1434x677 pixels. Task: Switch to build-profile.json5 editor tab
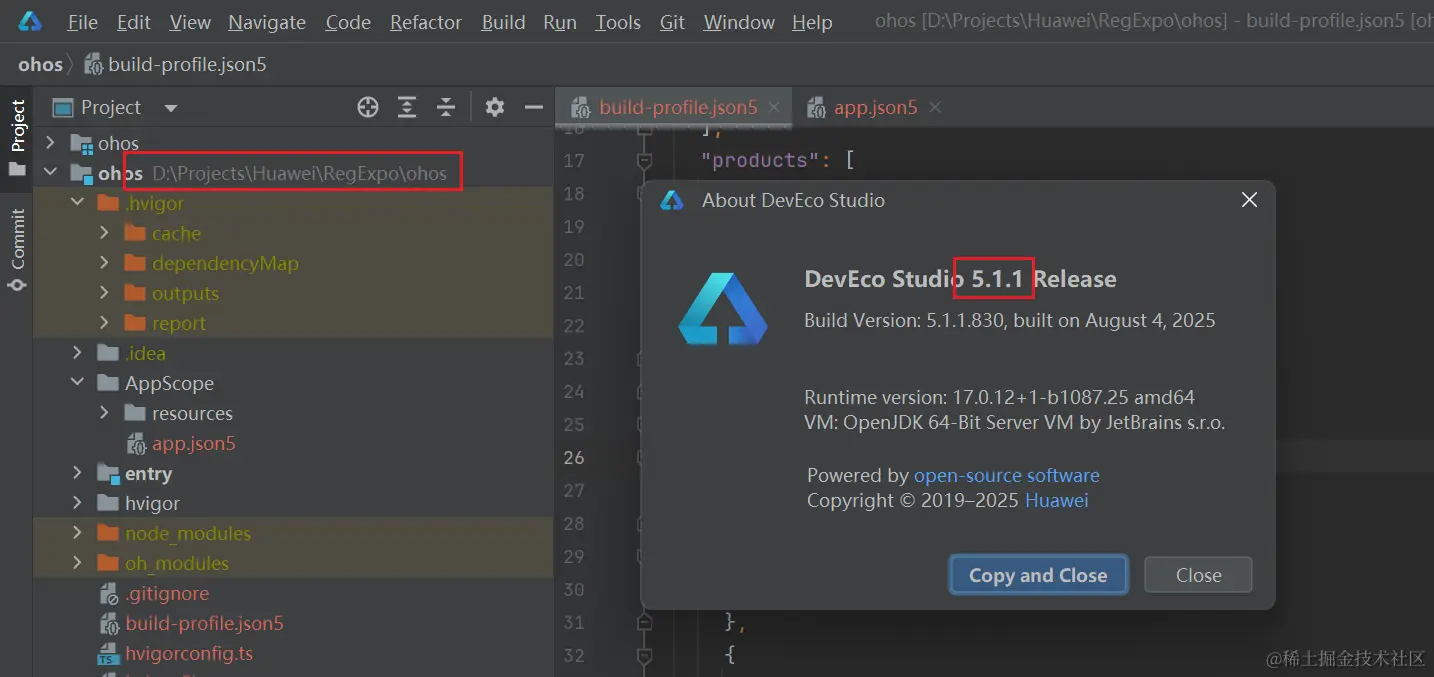679,108
